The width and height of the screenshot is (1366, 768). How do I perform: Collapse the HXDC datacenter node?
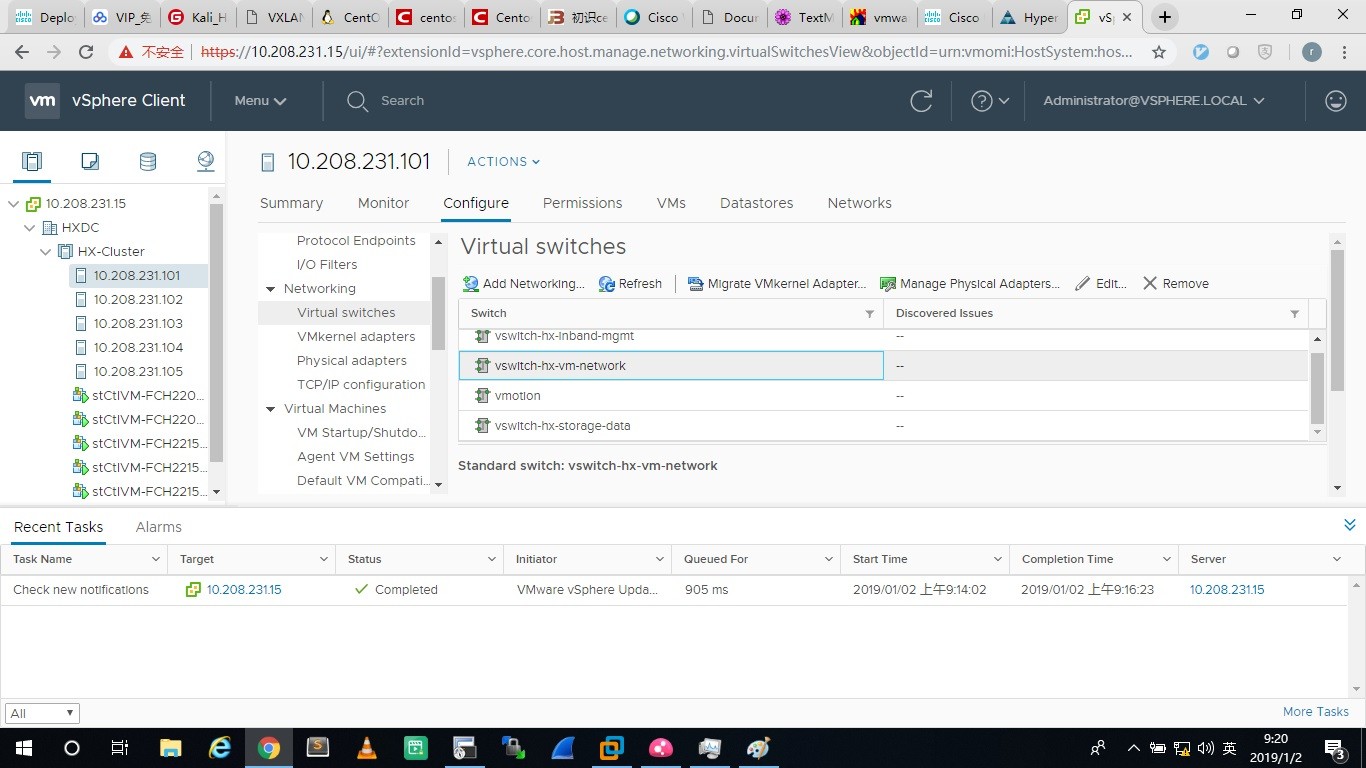[x=29, y=227]
